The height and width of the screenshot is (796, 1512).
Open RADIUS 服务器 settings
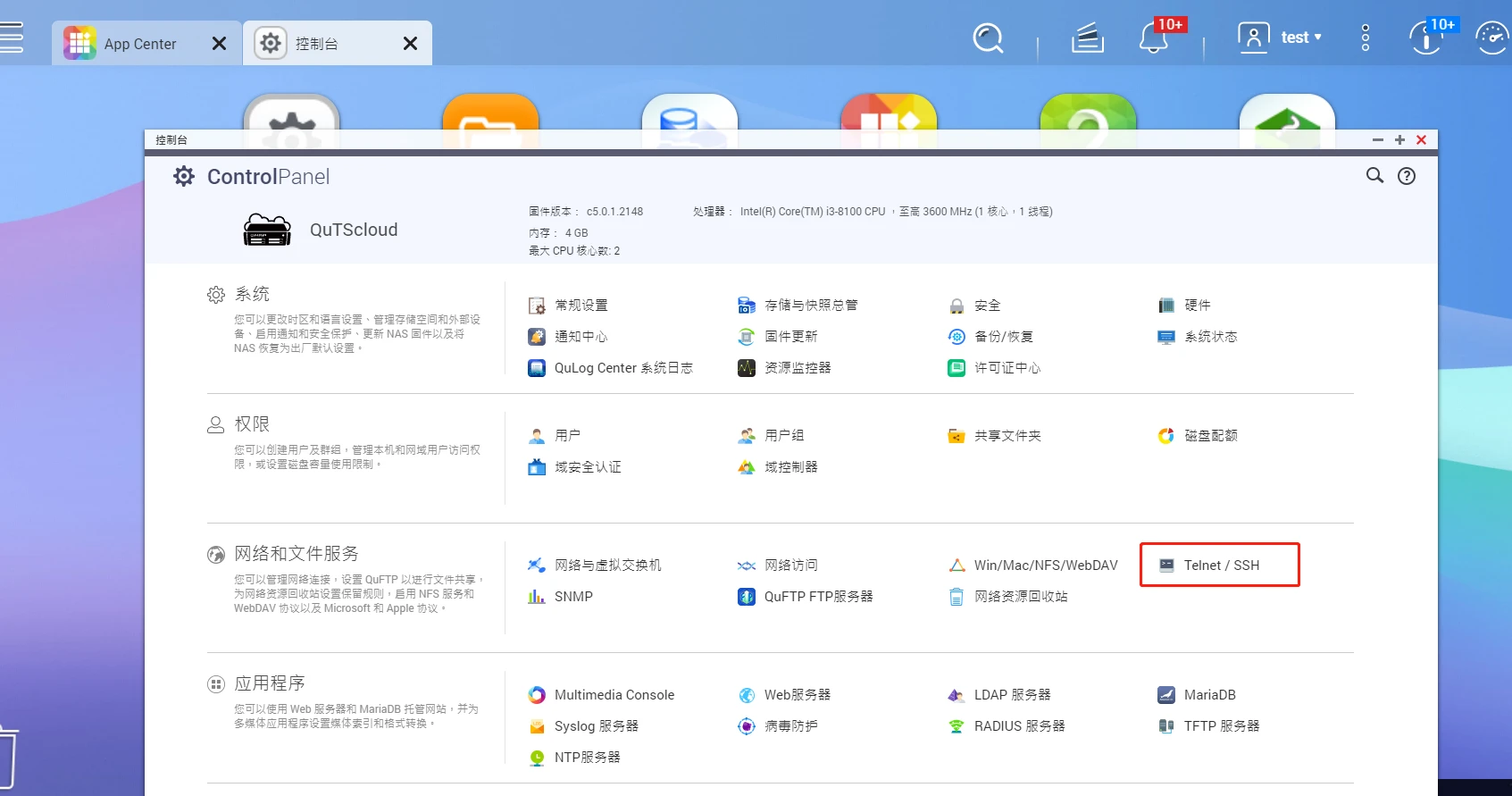click(1007, 726)
